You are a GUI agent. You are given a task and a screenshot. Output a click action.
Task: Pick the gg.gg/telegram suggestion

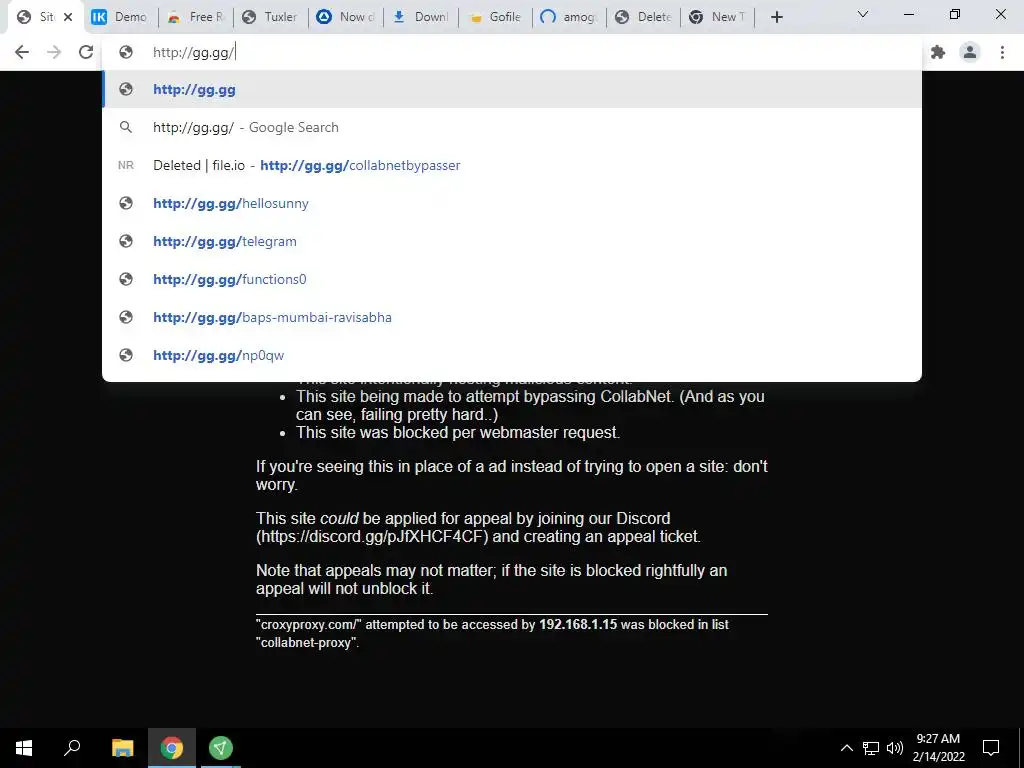coord(512,241)
